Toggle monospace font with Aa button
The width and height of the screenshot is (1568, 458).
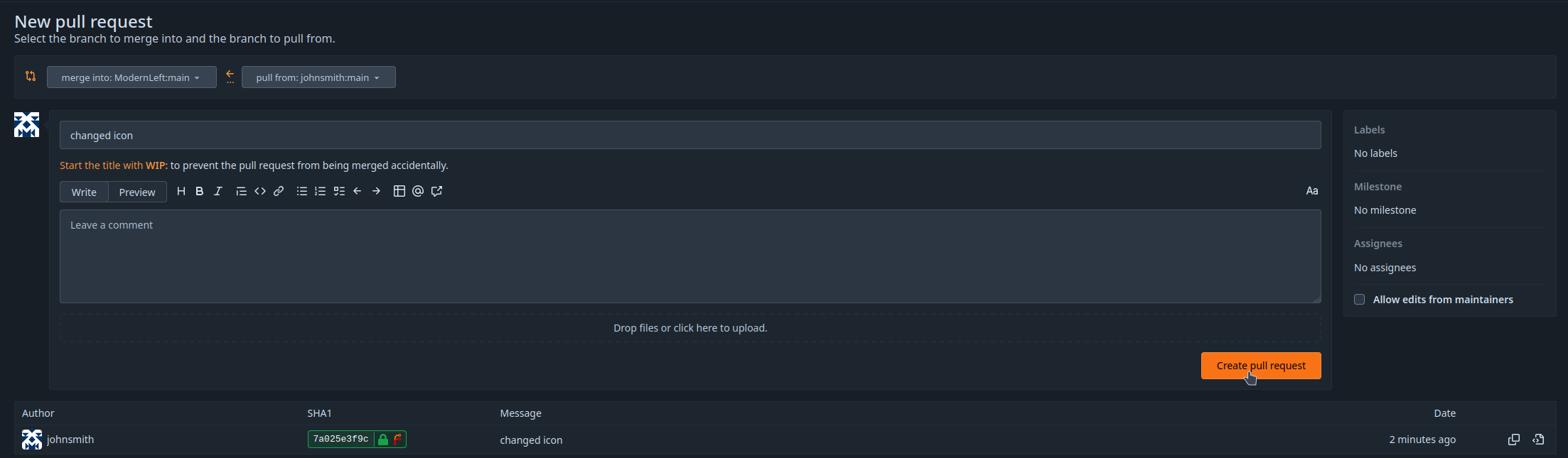coord(1312,191)
